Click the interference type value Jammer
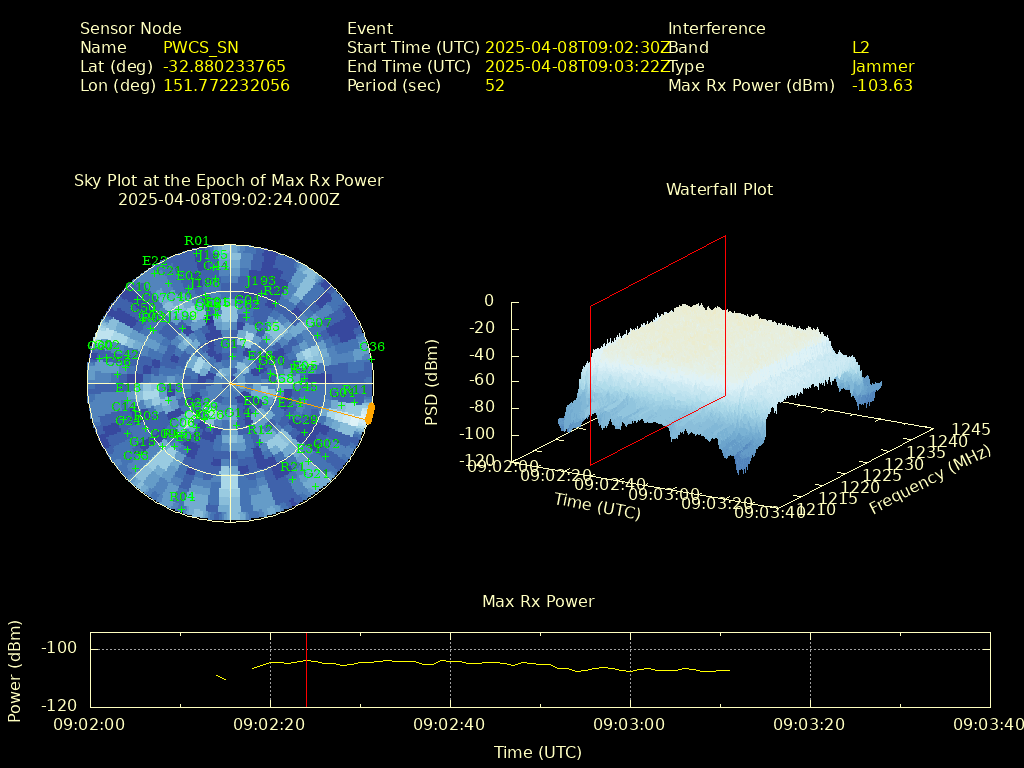 point(883,66)
